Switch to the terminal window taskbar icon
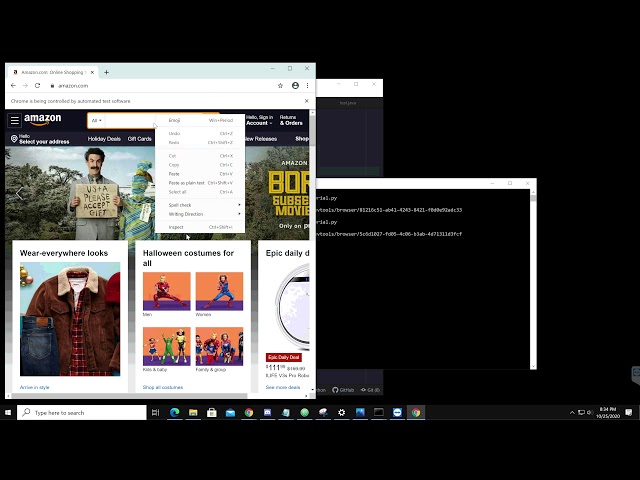Viewport: 640px width, 480px height. click(379, 413)
